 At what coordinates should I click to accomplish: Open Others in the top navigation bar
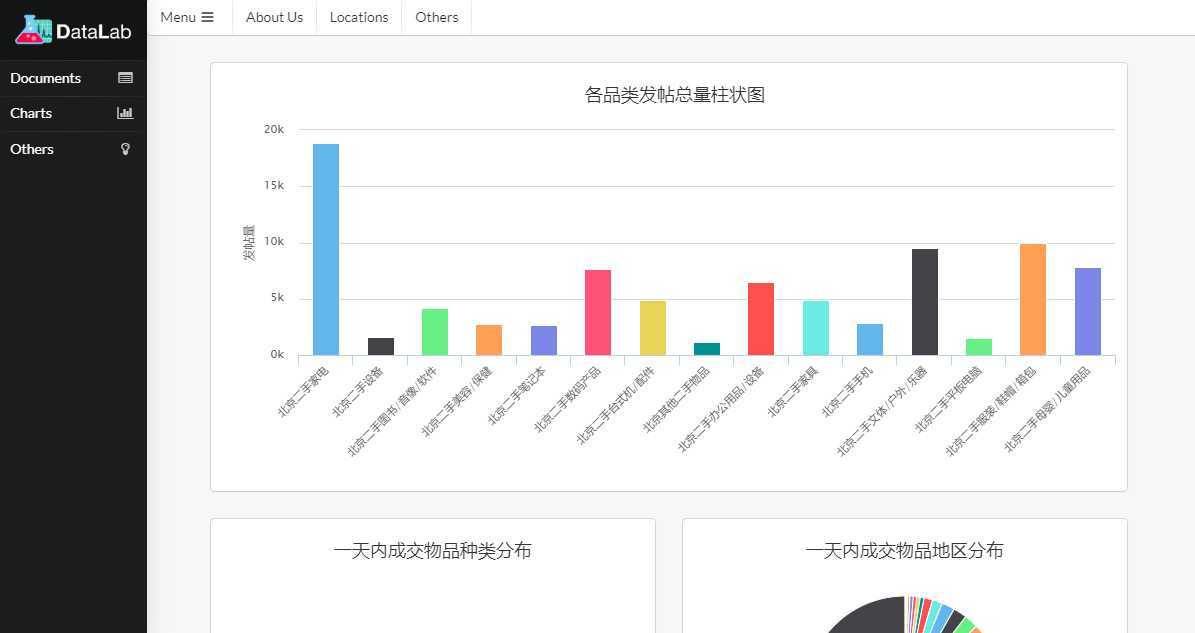[437, 17]
